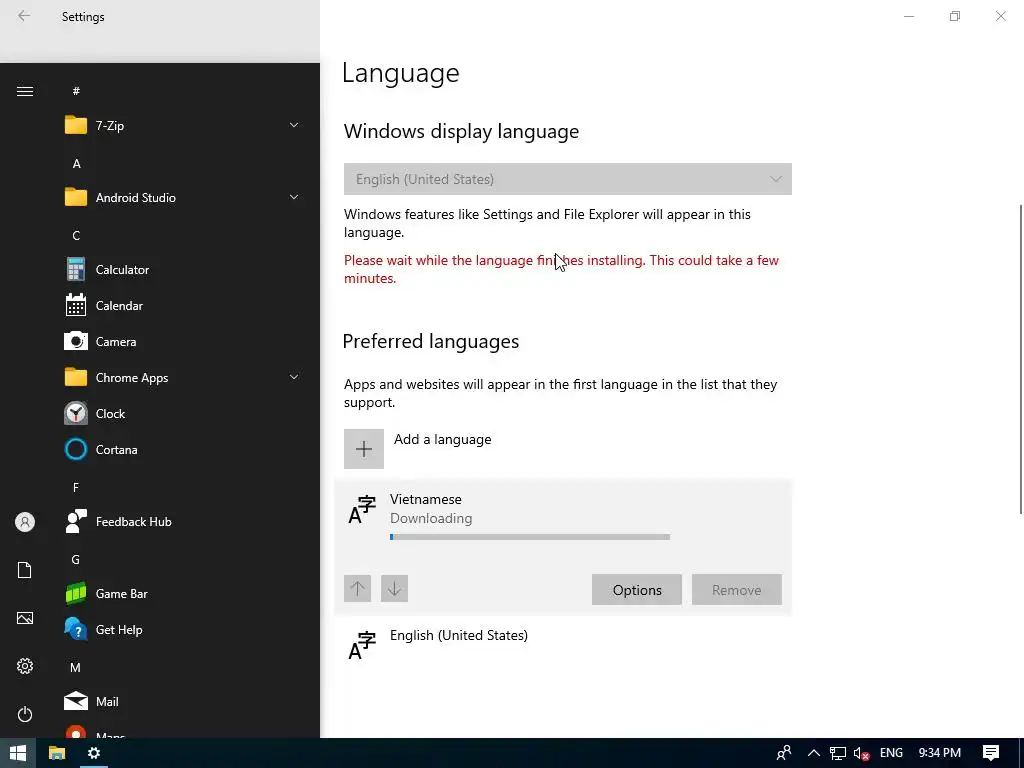
Task: Open the Settings gear in Start sidebar
Action: (25, 666)
